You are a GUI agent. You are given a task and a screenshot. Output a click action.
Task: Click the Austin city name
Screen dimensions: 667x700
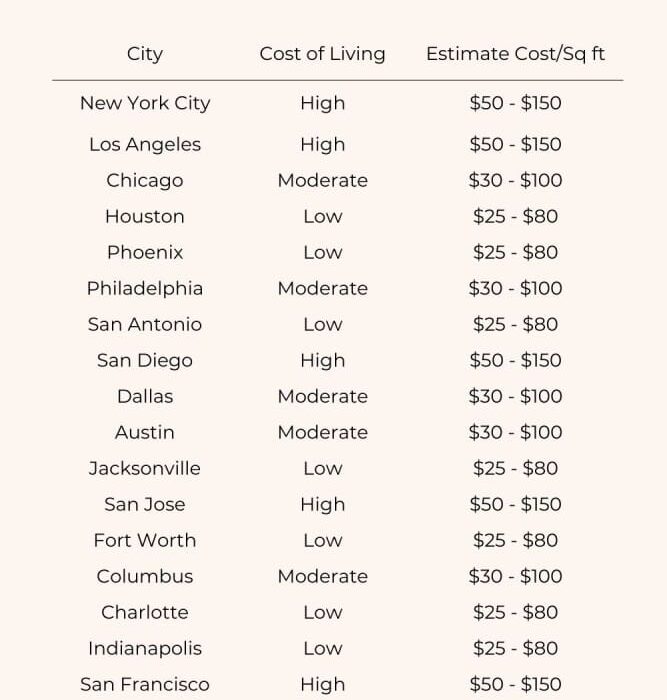145,432
